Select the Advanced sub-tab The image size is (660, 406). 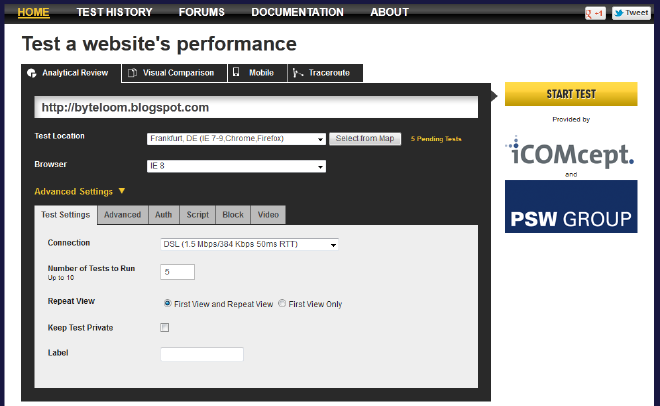[x=122, y=215]
